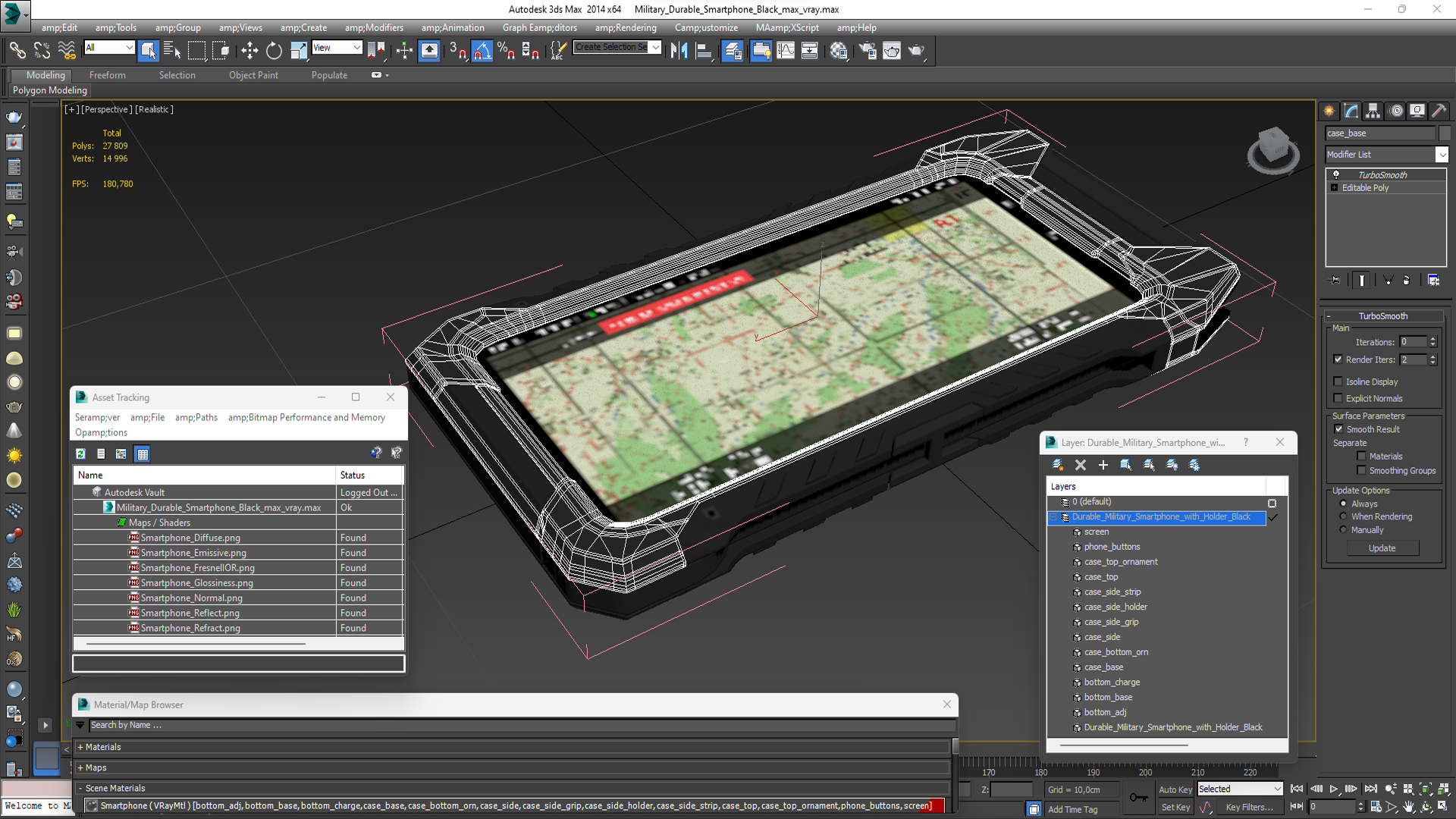Open the reference coordinate View dropdown
Screen dimensions: 1456x819
click(337, 48)
